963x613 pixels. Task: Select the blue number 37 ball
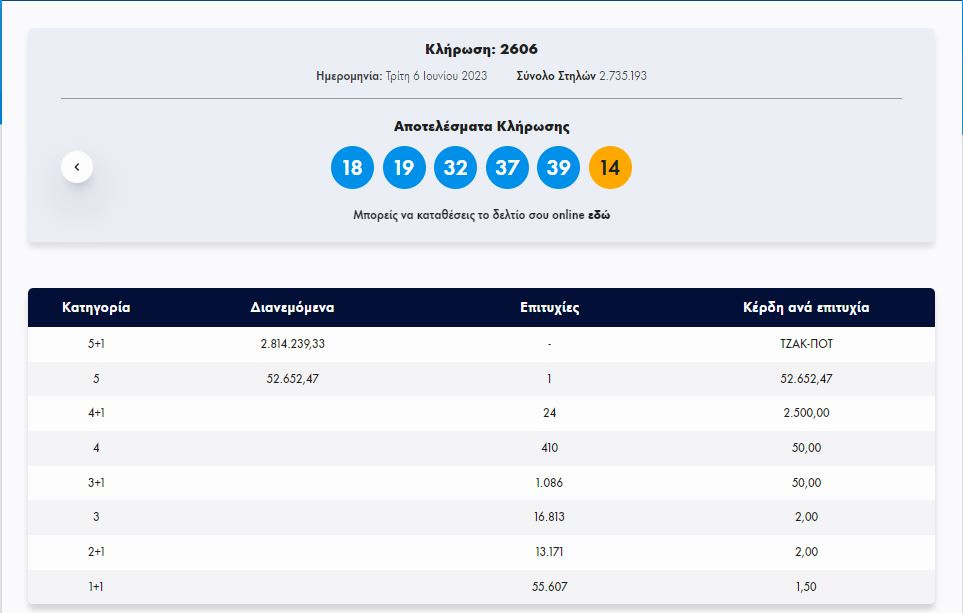(507, 167)
